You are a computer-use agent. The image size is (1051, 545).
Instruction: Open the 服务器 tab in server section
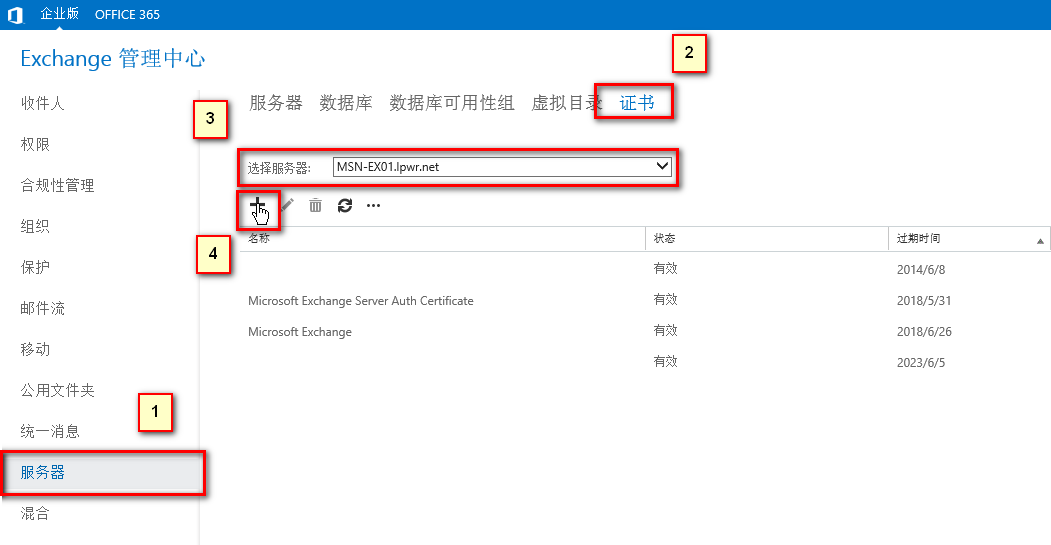point(276,103)
